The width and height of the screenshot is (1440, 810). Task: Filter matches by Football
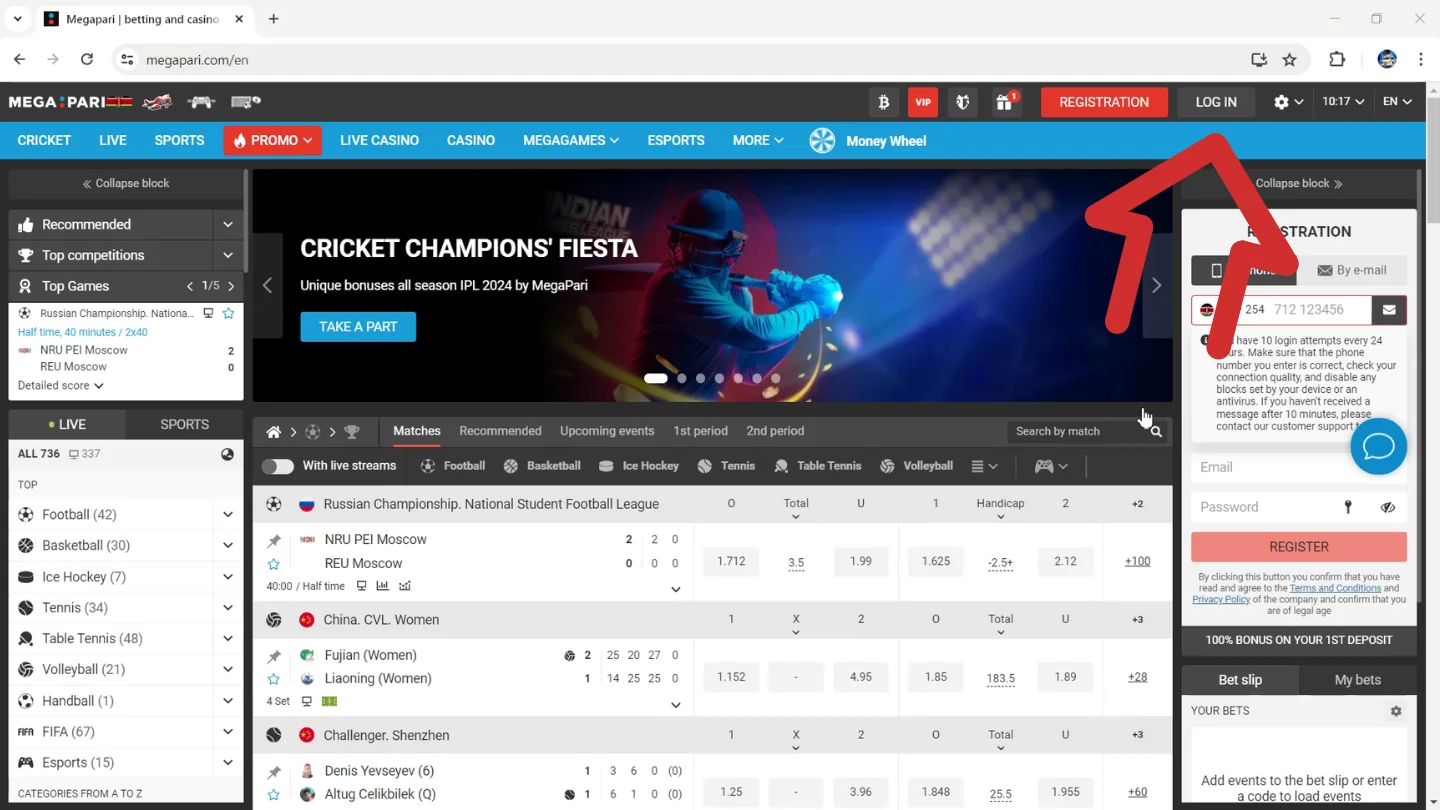pos(453,466)
